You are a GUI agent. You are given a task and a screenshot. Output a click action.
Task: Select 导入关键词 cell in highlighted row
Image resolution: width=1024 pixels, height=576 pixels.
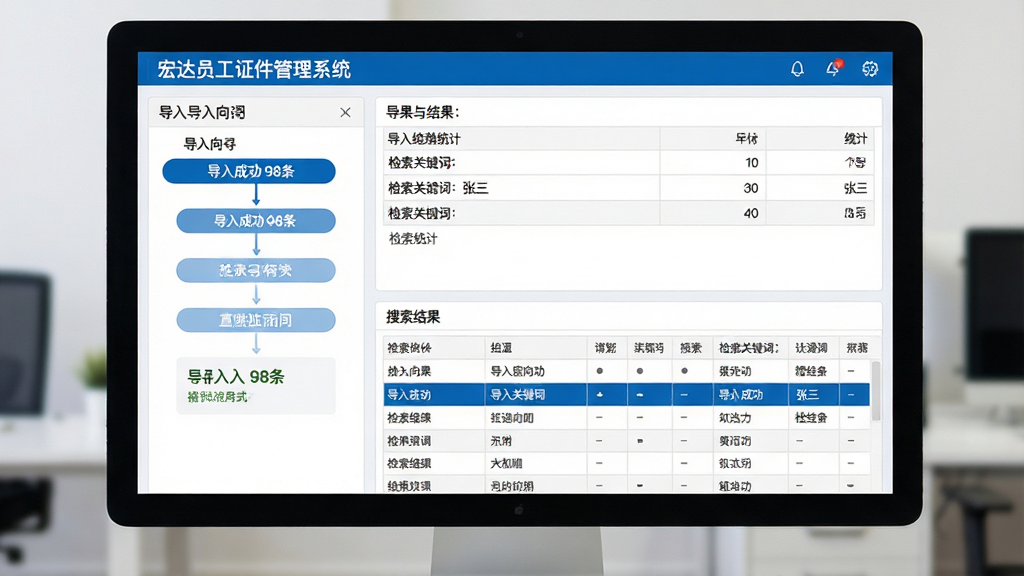[x=517, y=394]
